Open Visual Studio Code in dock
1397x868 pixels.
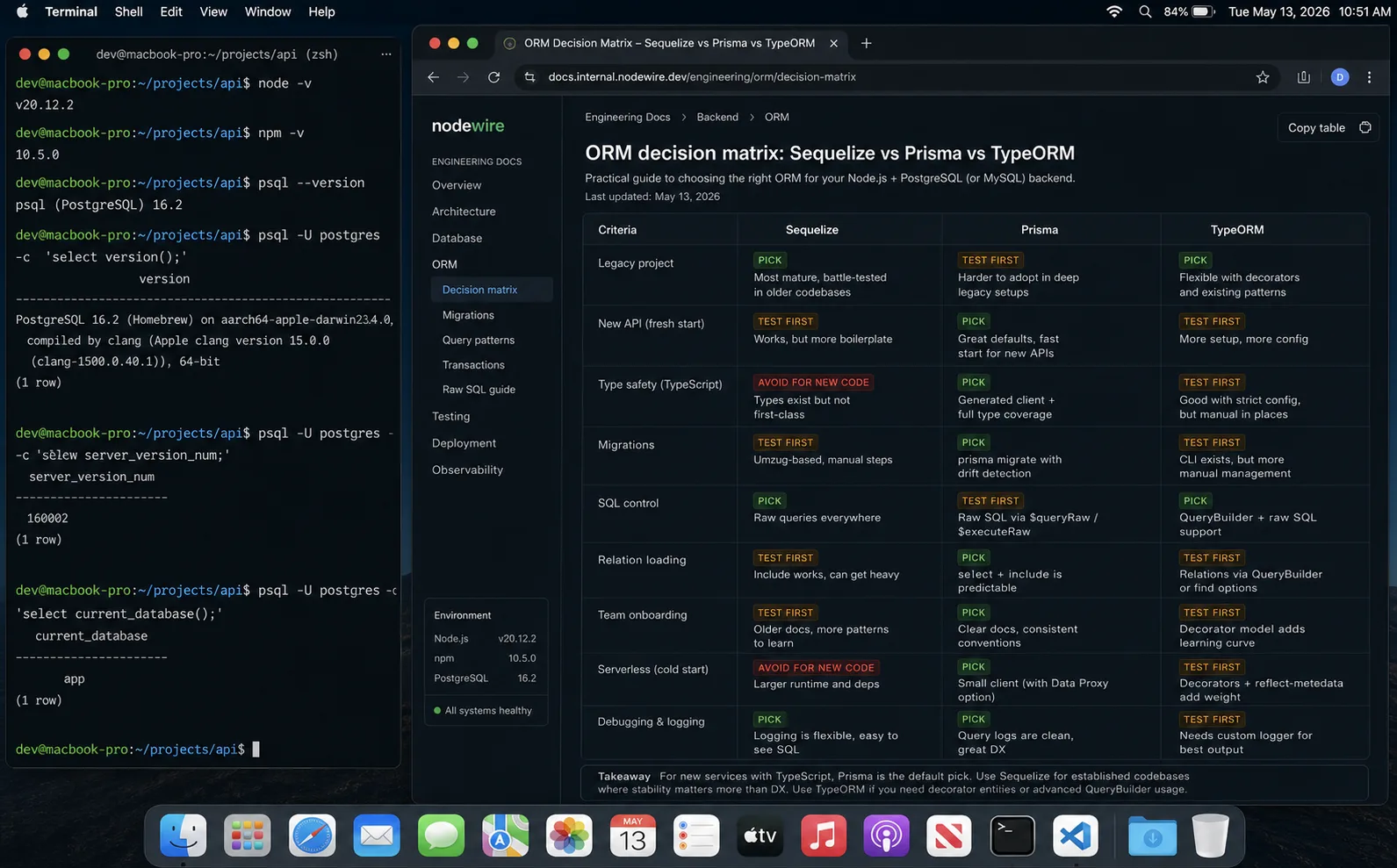click(1076, 835)
